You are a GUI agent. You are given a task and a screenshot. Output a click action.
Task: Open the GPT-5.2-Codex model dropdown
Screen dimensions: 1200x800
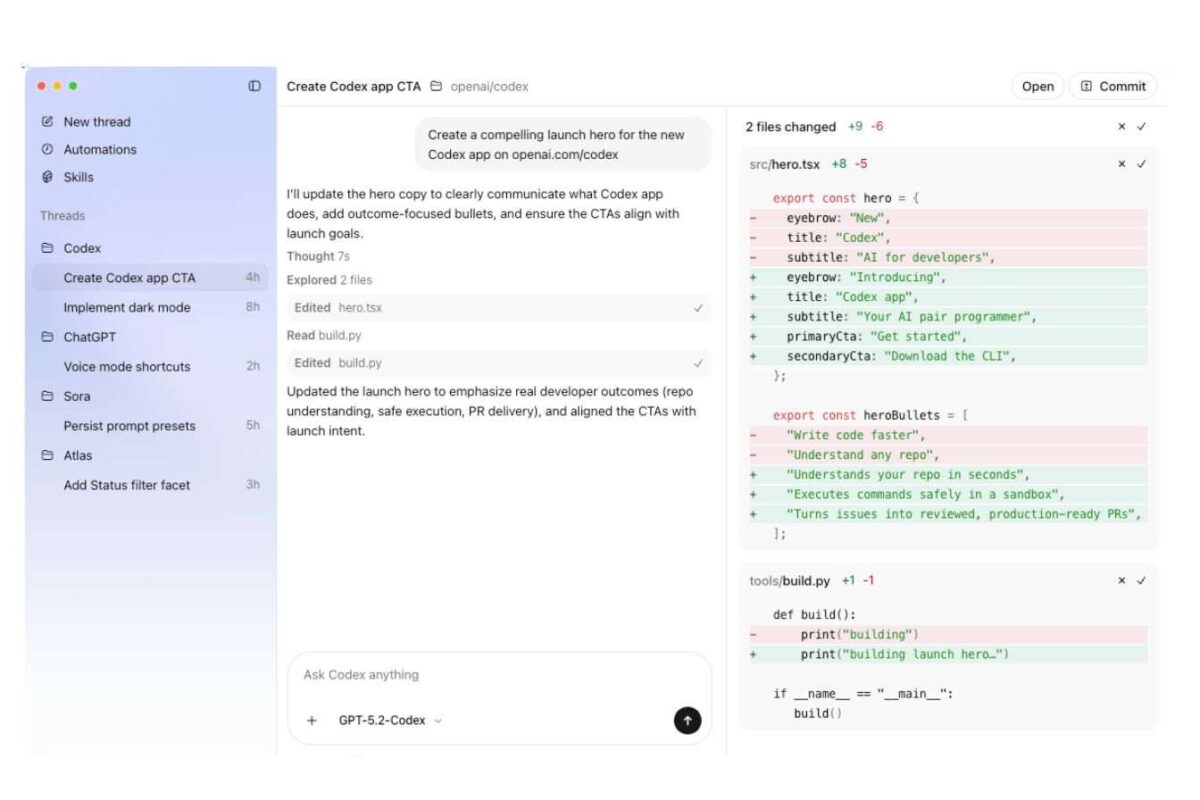coord(390,720)
